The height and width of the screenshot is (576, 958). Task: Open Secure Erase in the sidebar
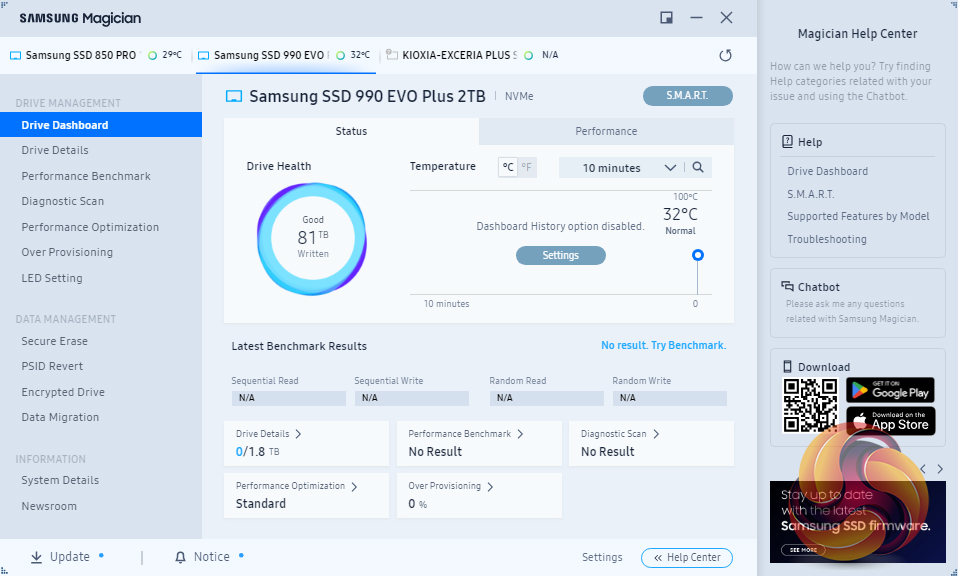tap(54, 341)
